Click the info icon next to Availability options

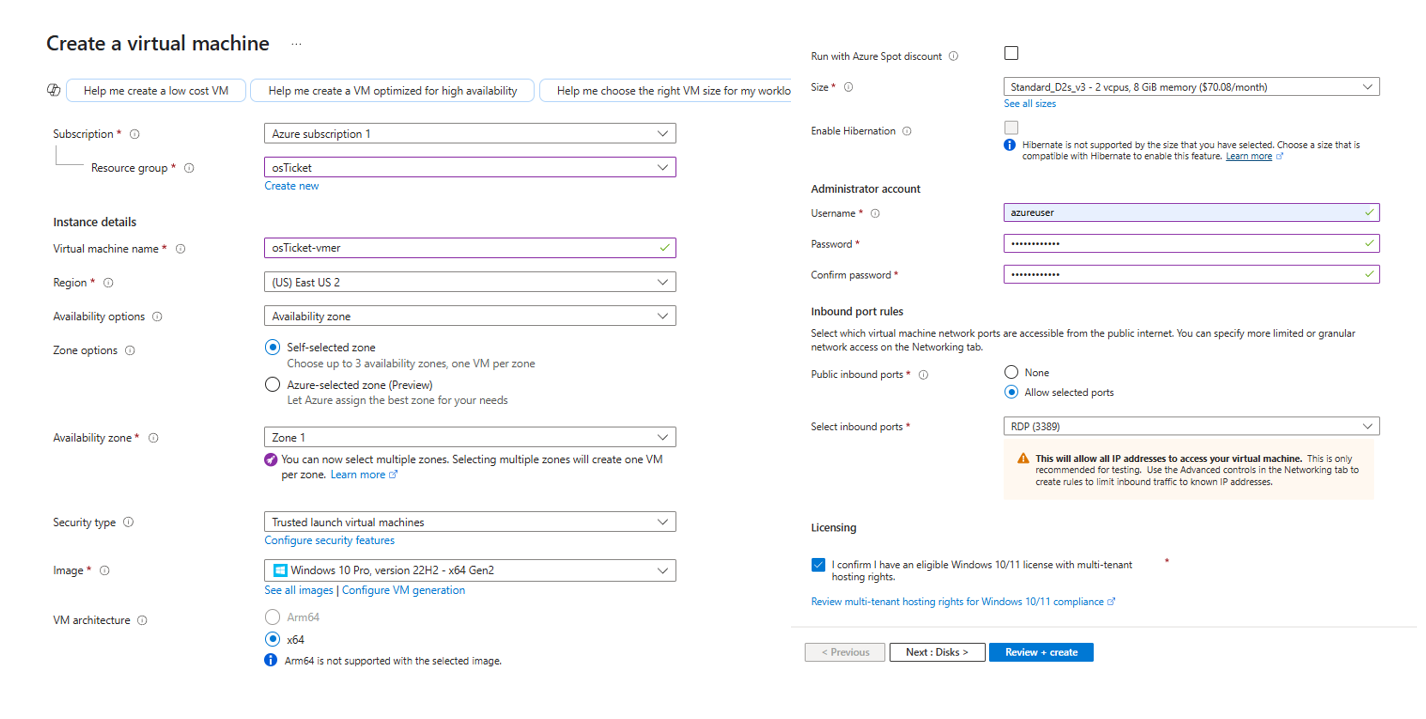158,317
